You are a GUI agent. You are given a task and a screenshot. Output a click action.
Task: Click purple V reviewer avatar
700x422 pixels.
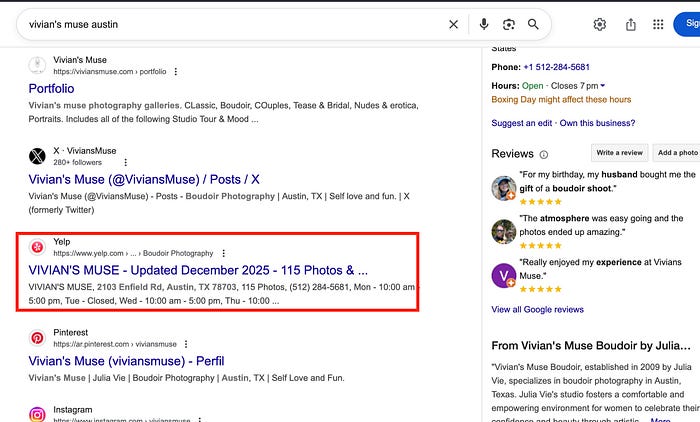[504, 276]
